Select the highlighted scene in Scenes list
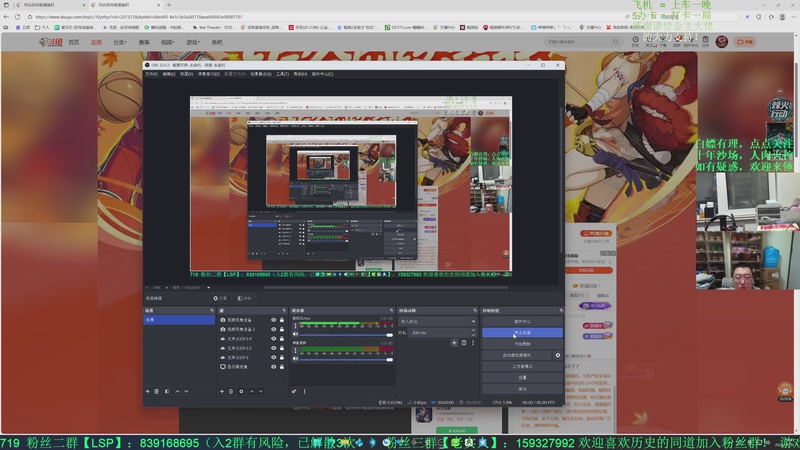The height and width of the screenshot is (450, 800). pos(179,320)
